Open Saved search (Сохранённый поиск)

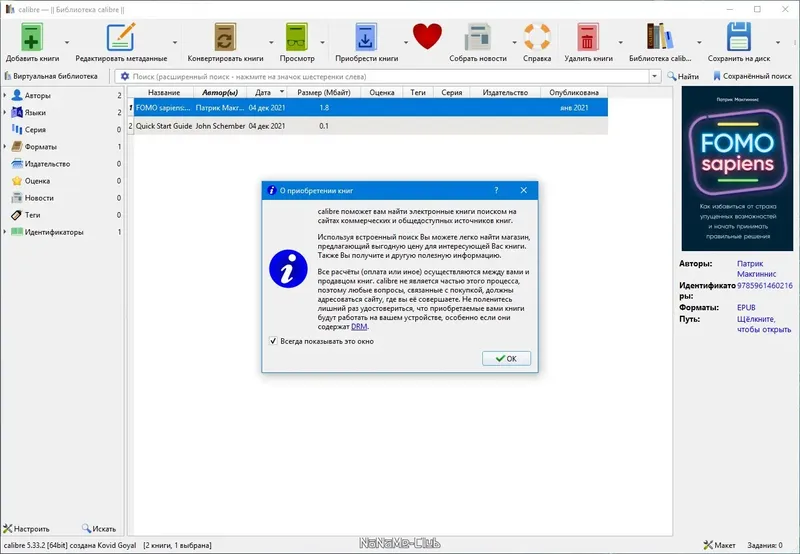(x=752, y=76)
